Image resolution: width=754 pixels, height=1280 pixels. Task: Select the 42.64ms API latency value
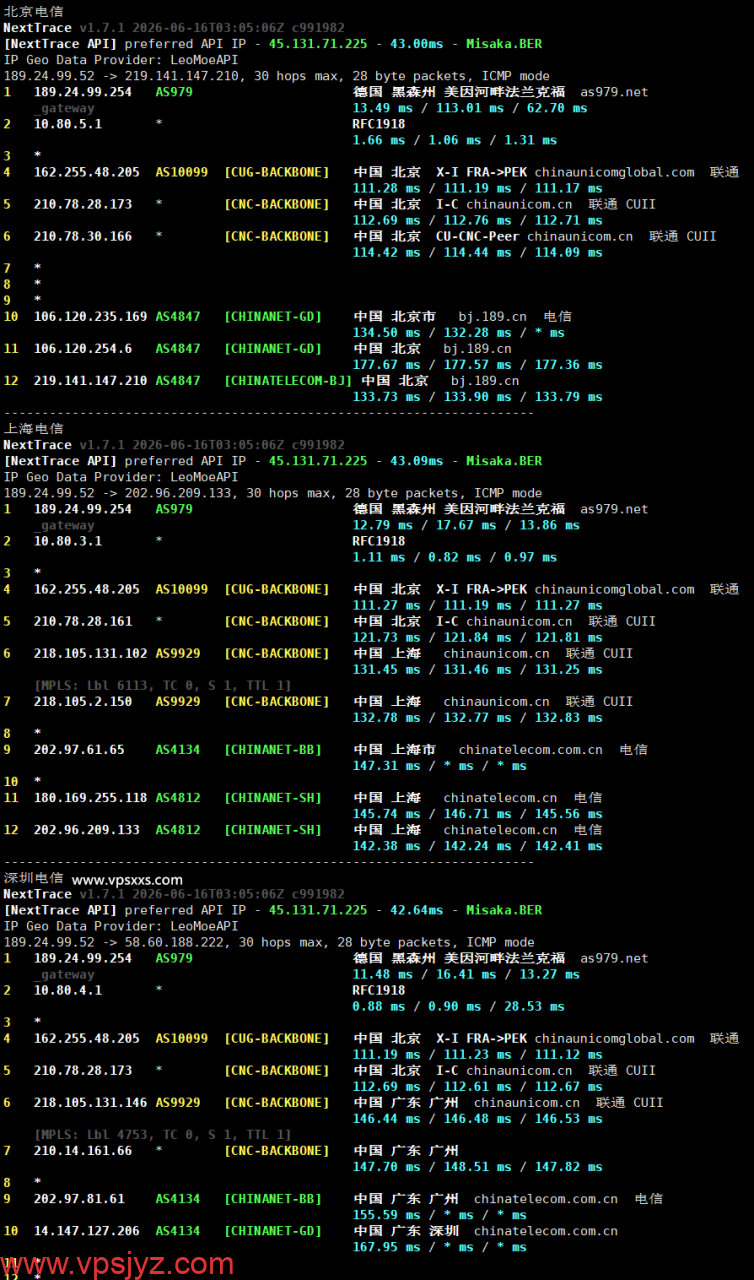click(x=416, y=910)
